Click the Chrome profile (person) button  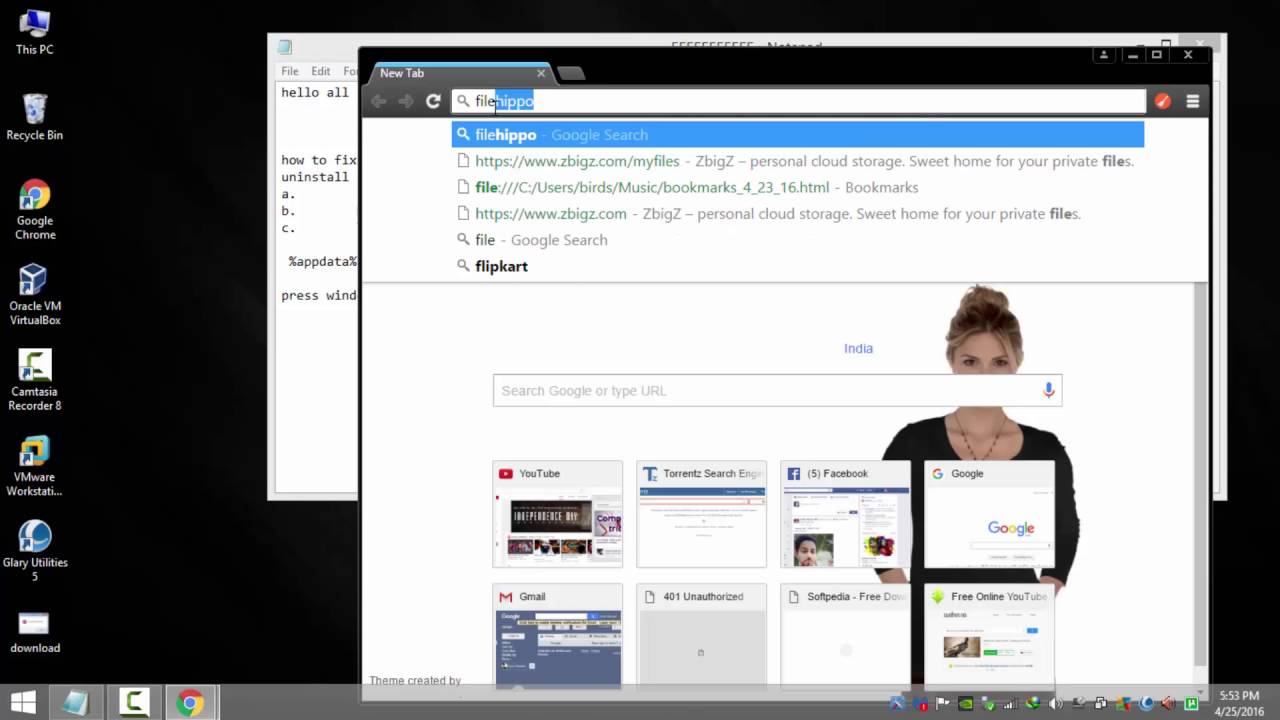coord(1104,55)
